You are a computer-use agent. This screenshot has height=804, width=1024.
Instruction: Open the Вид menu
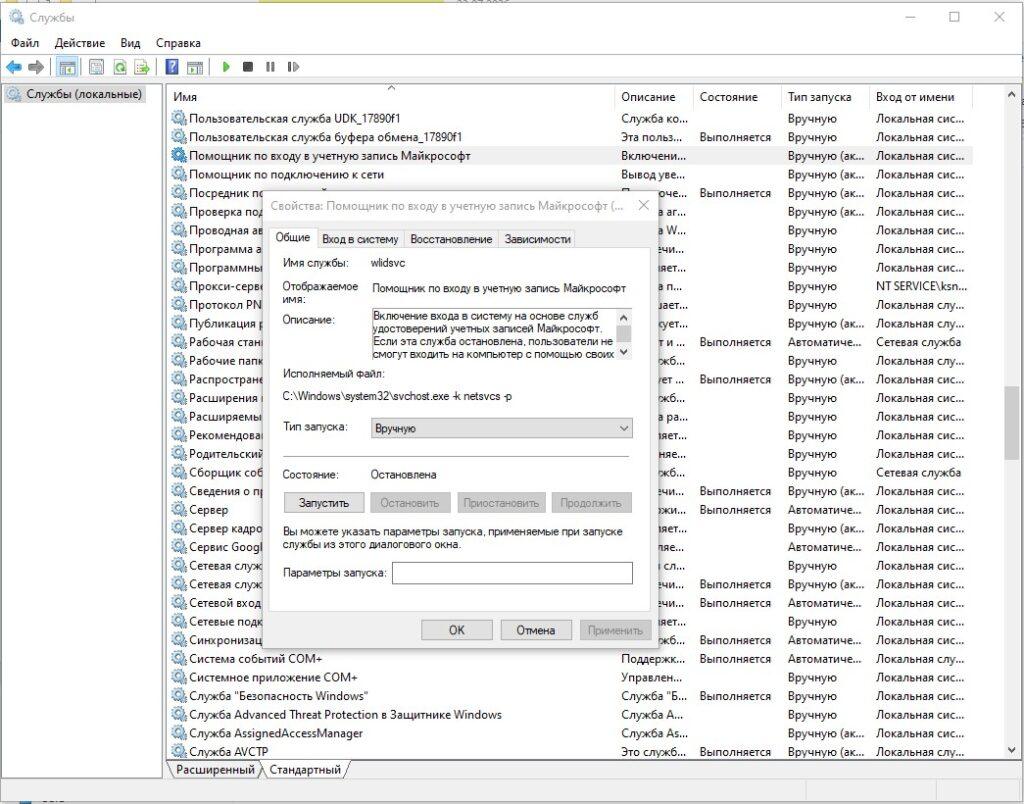click(x=130, y=43)
